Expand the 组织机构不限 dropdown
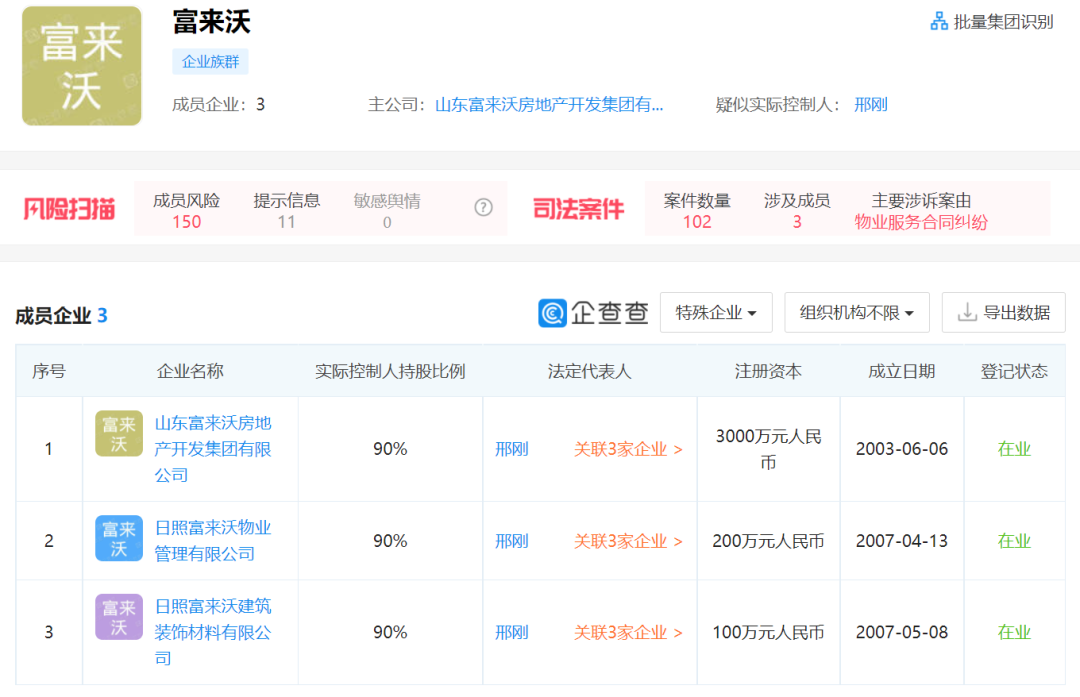Screen dimensions: 1080x697 (857, 313)
